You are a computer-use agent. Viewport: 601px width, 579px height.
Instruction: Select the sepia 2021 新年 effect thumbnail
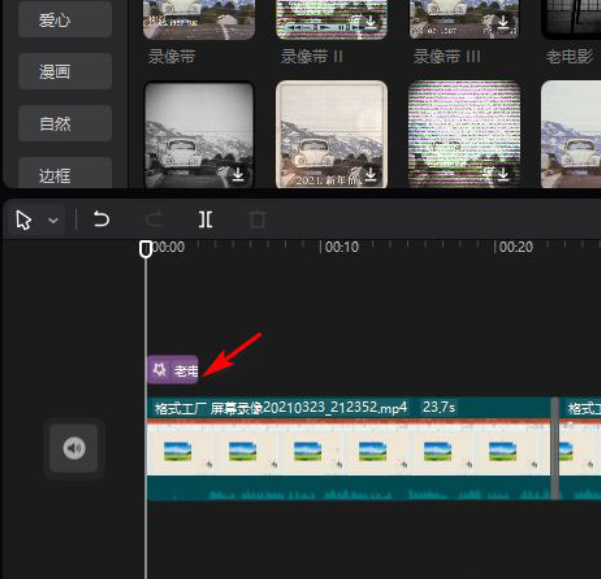pos(331,135)
